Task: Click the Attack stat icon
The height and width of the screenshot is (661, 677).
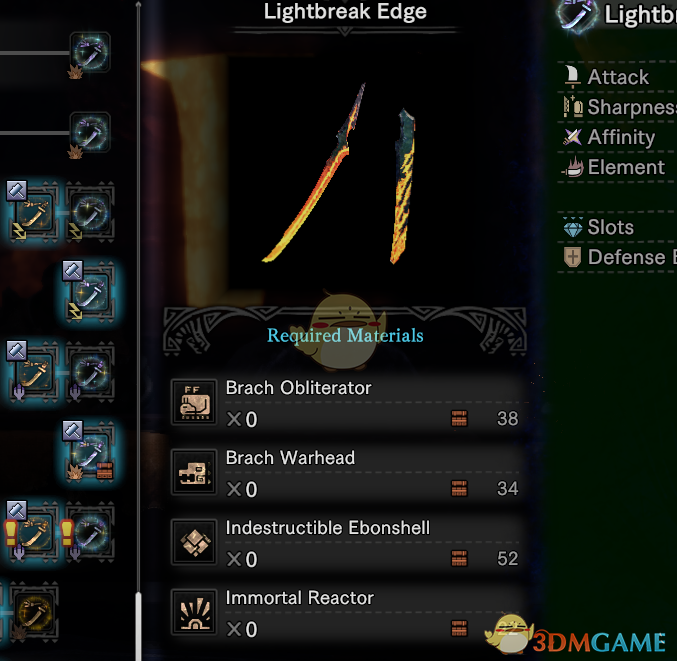Action: (572, 77)
